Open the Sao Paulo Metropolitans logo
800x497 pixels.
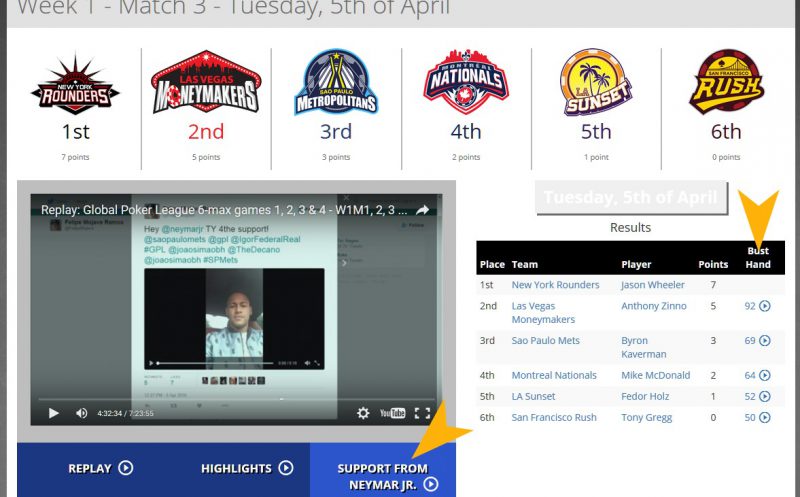(x=336, y=83)
